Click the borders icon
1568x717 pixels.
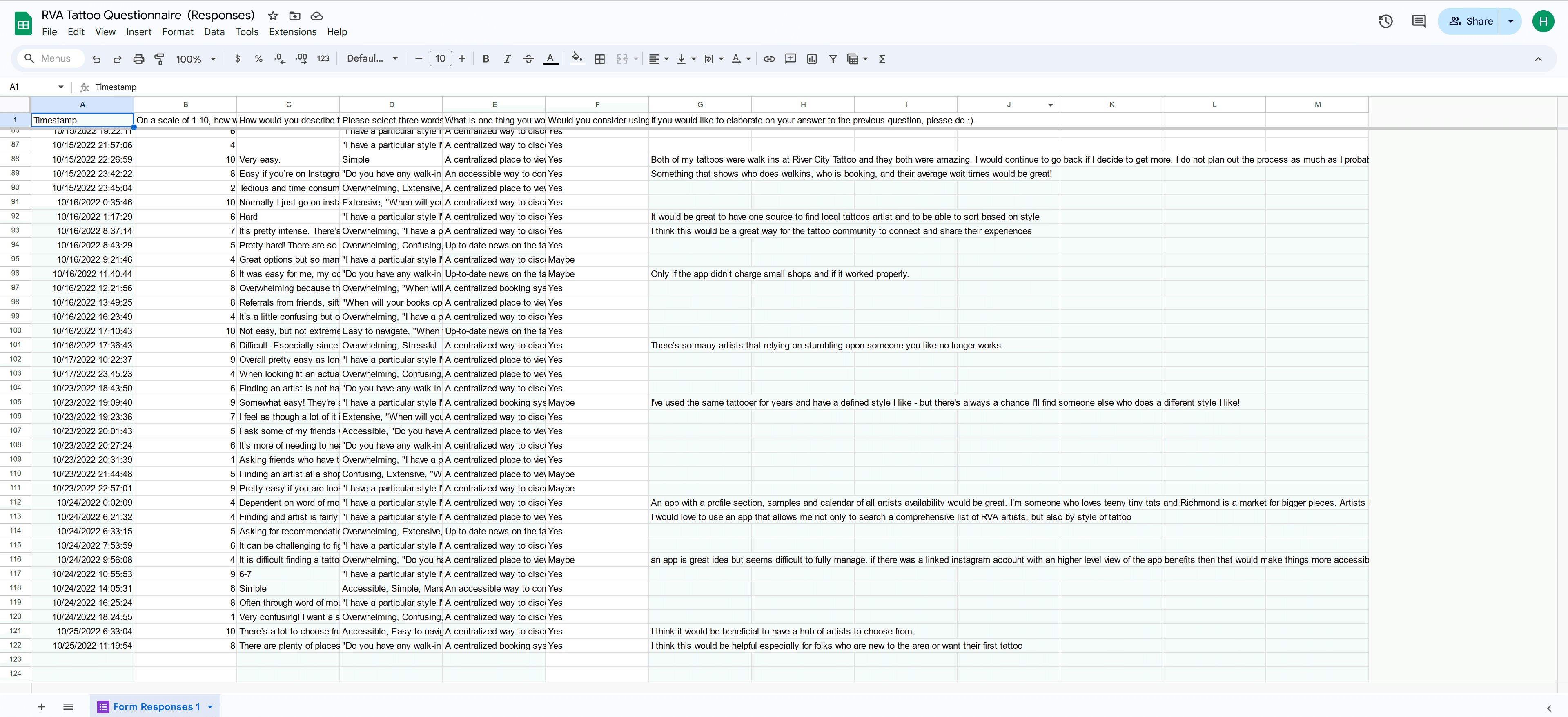click(x=599, y=58)
